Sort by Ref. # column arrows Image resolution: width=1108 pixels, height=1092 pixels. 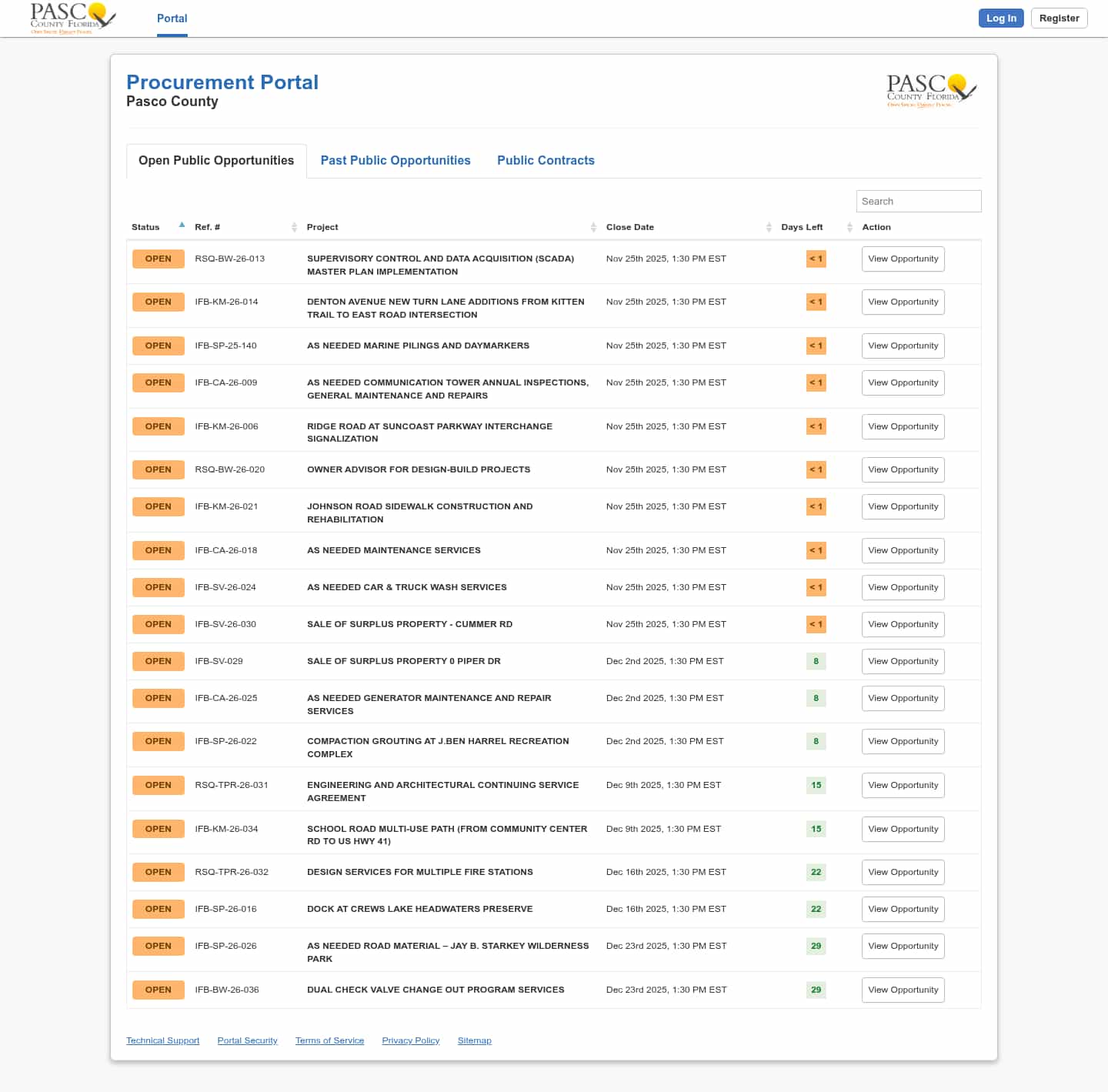[x=294, y=227]
